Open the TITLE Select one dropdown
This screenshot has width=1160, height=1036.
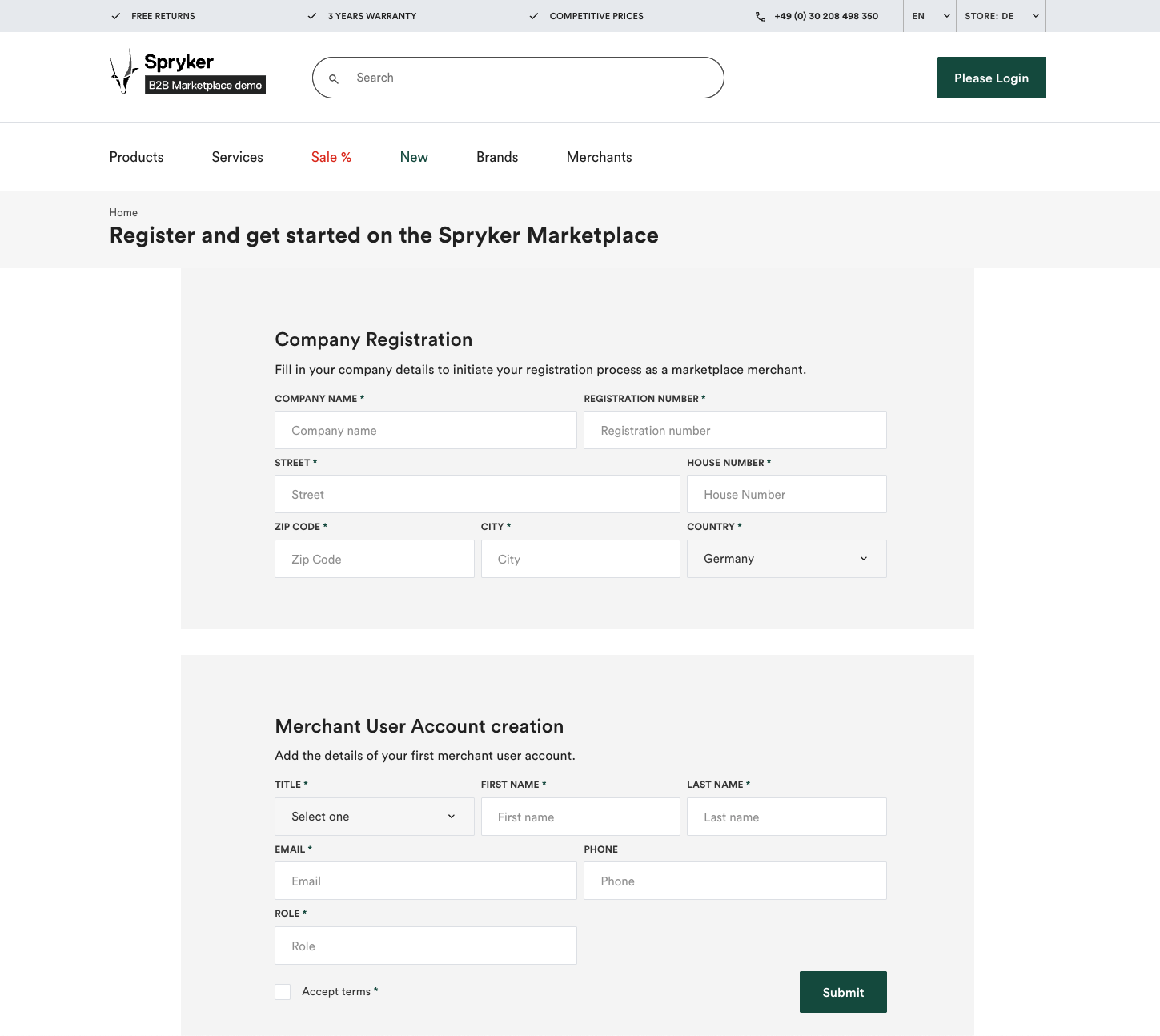(x=374, y=816)
